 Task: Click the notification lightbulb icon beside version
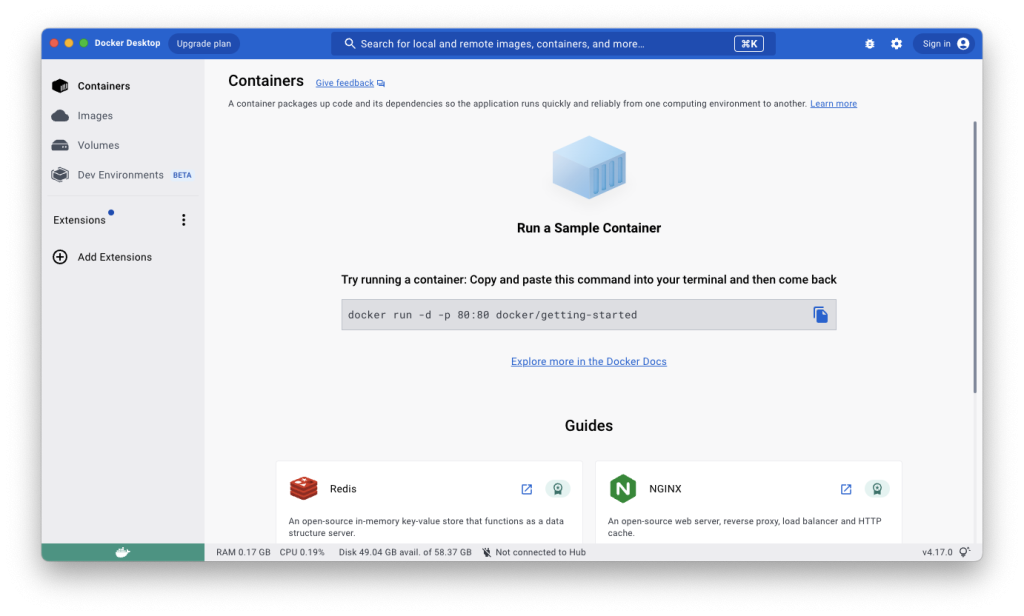pos(964,553)
